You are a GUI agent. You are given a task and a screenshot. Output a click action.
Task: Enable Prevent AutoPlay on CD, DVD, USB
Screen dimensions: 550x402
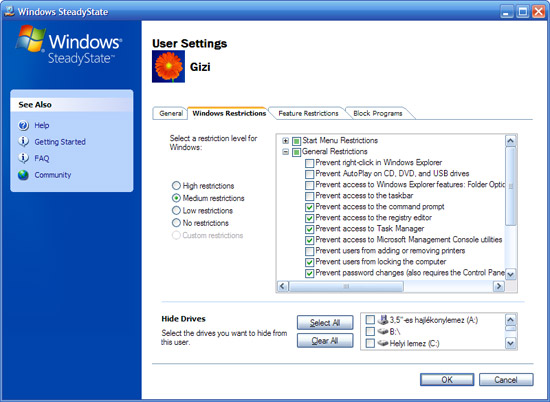click(309, 174)
